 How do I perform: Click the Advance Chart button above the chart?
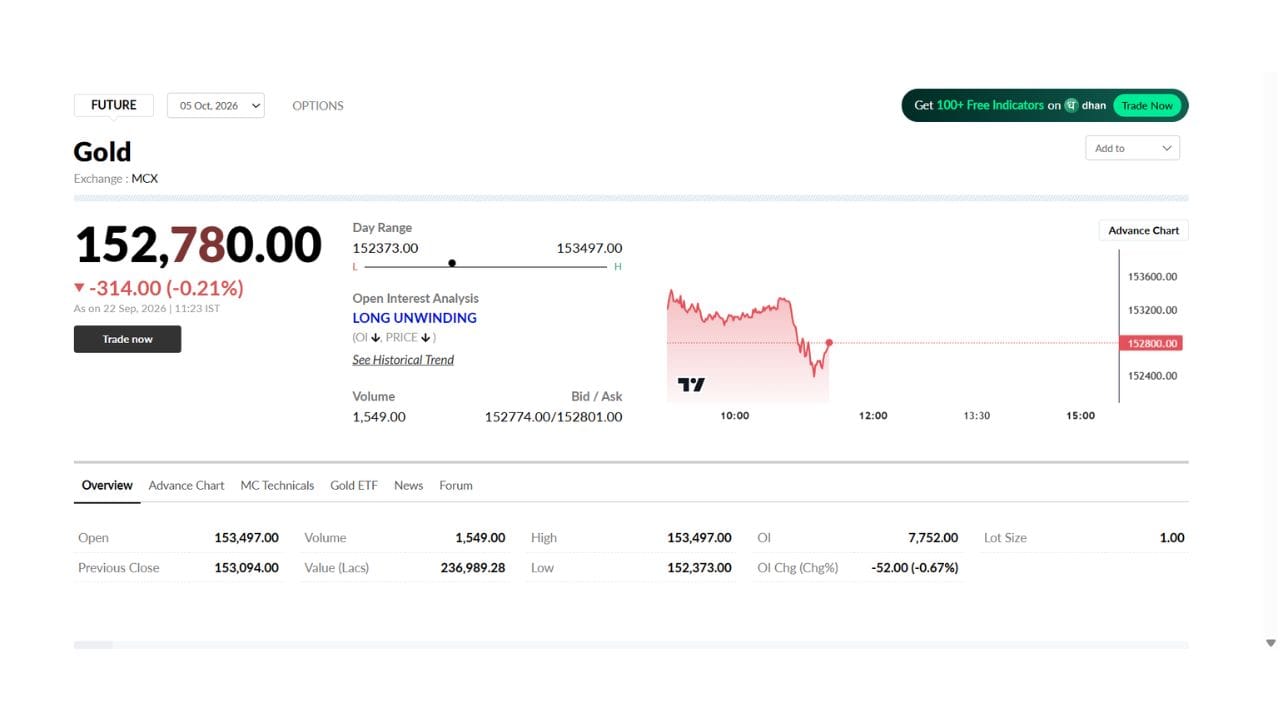(1143, 230)
